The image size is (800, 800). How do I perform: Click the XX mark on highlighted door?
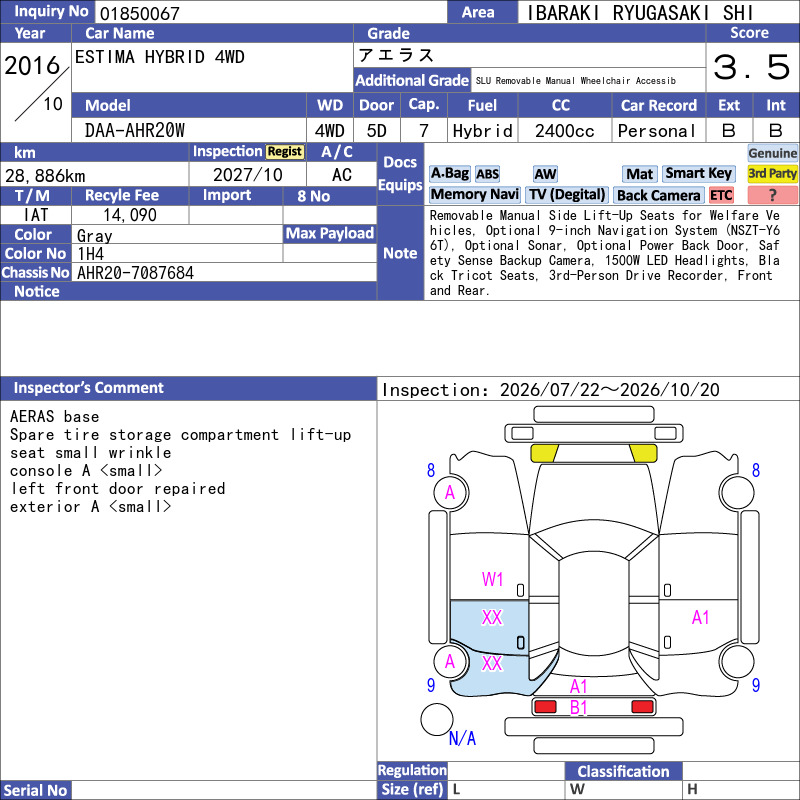point(492,617)
